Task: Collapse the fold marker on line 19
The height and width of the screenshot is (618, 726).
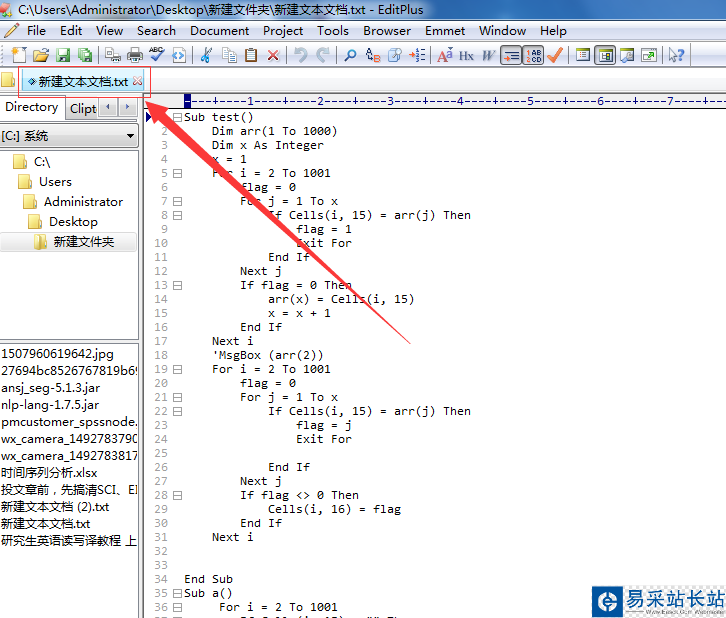Action: coord(177,369)
